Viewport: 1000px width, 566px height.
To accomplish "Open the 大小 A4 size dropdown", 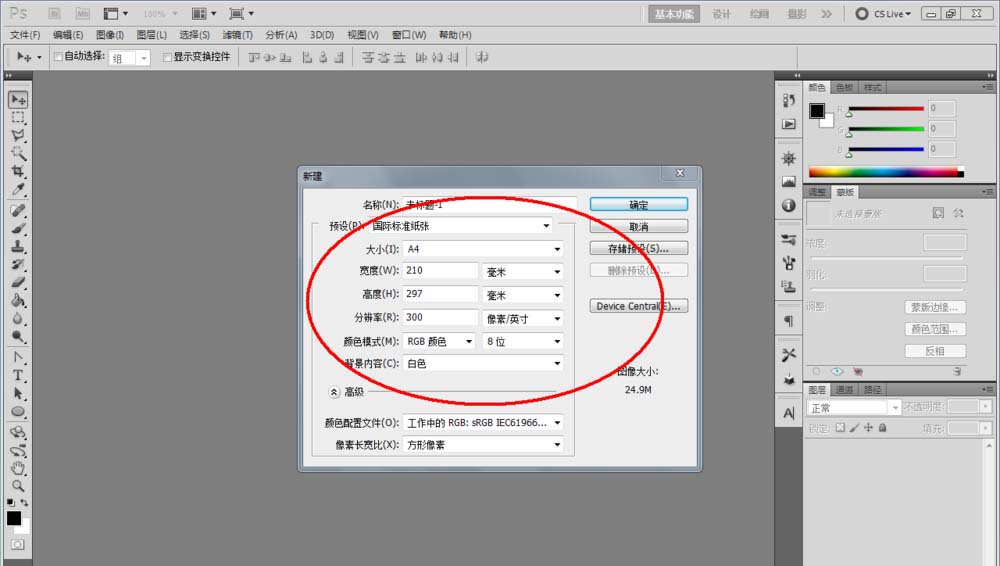I will tap(483, 249).
